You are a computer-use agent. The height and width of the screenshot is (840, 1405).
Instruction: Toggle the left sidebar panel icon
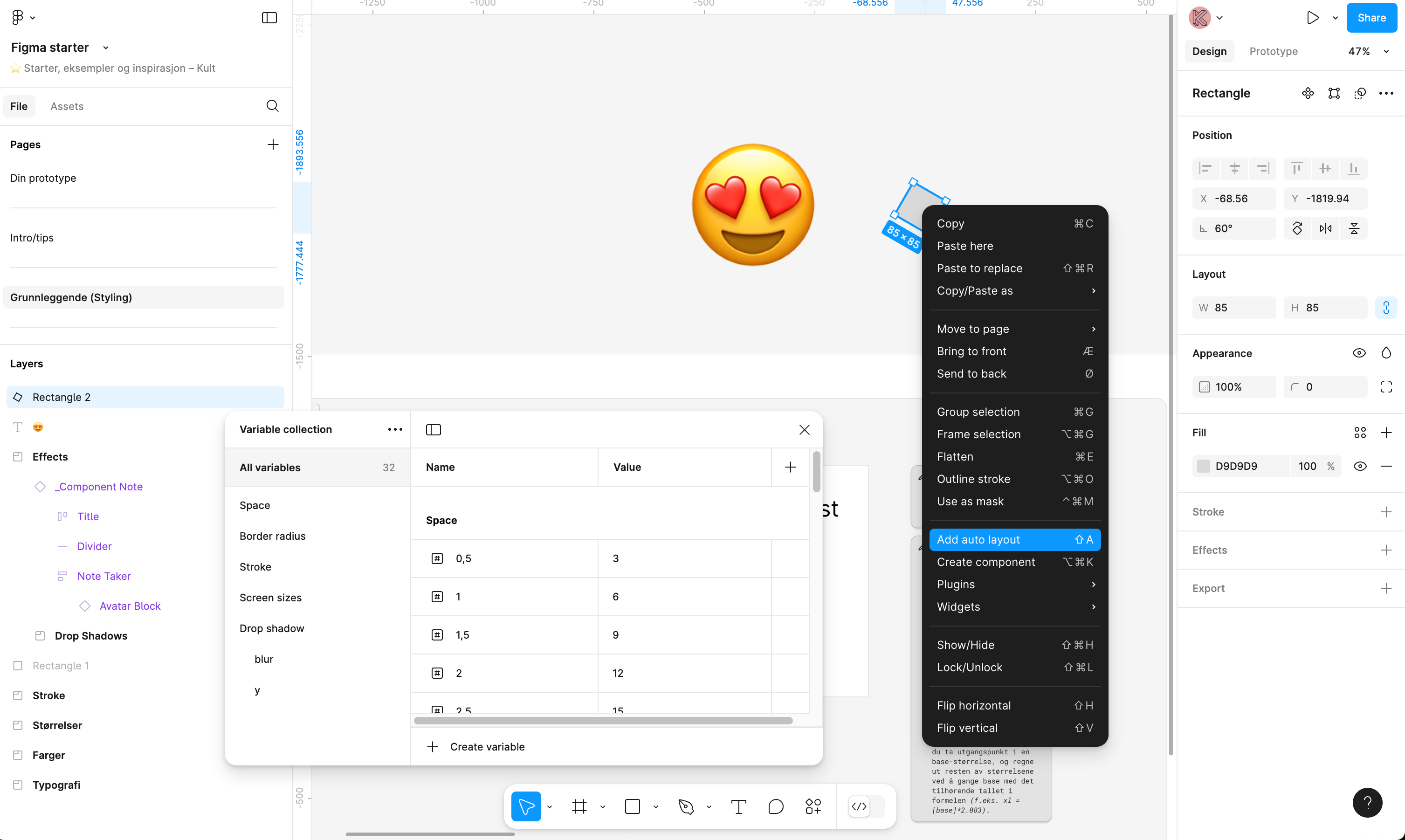click(x=269, y=18)
